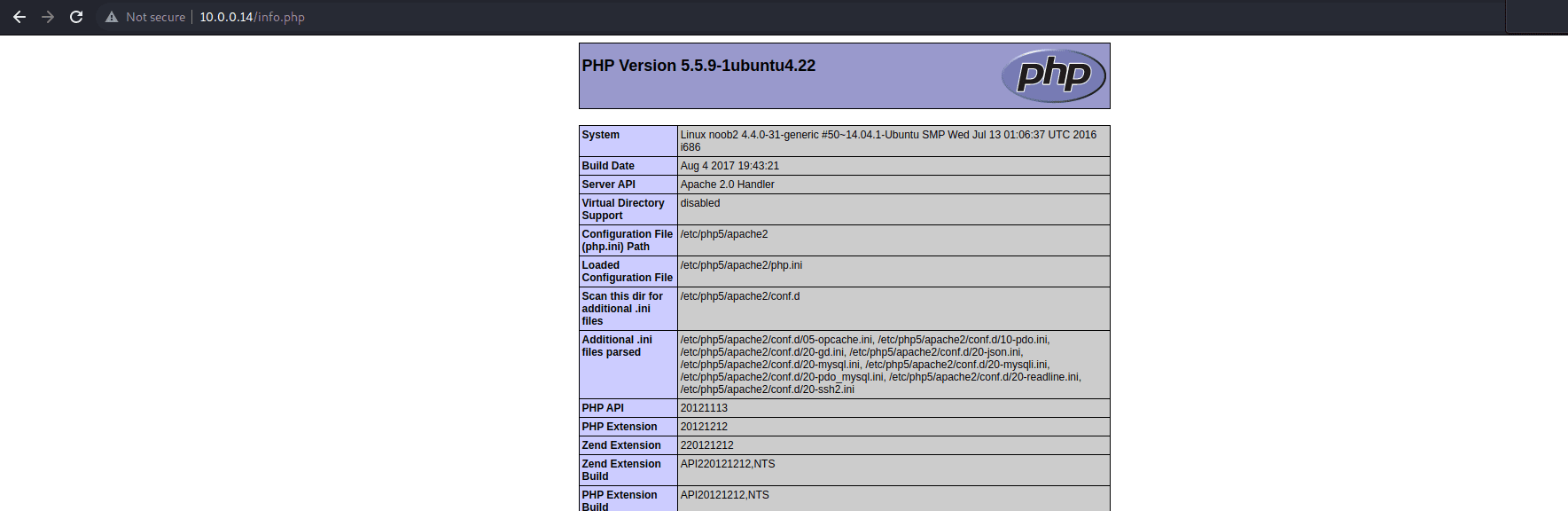Image resolution: width=1568 pixels, height=511 pixels.
Task: Click the Scan this dir label
Action: coord(622,309)
